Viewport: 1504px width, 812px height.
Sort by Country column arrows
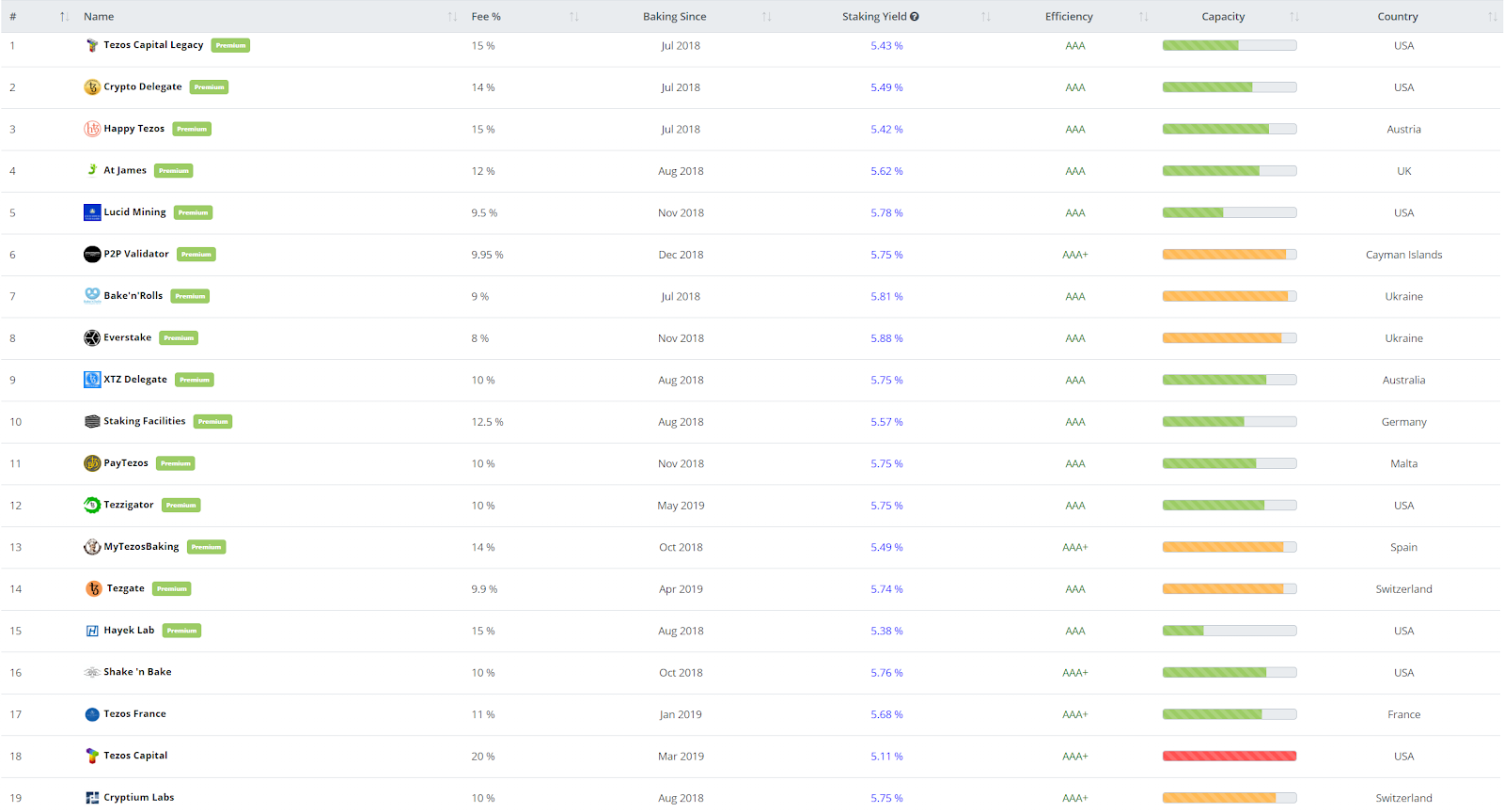pos(1493,17)
